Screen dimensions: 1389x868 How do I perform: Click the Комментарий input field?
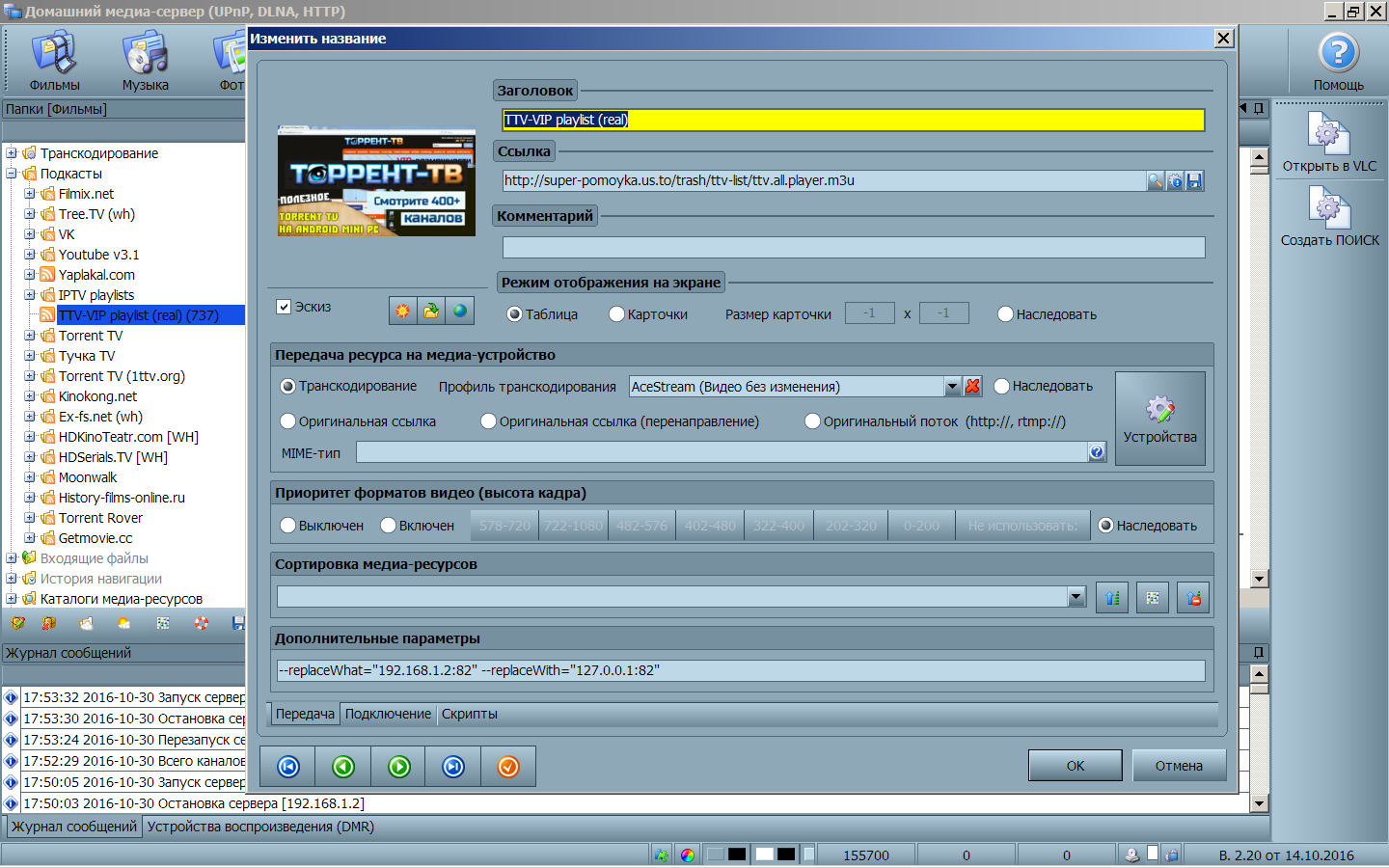pyautogui.click(x=853, y=248)
